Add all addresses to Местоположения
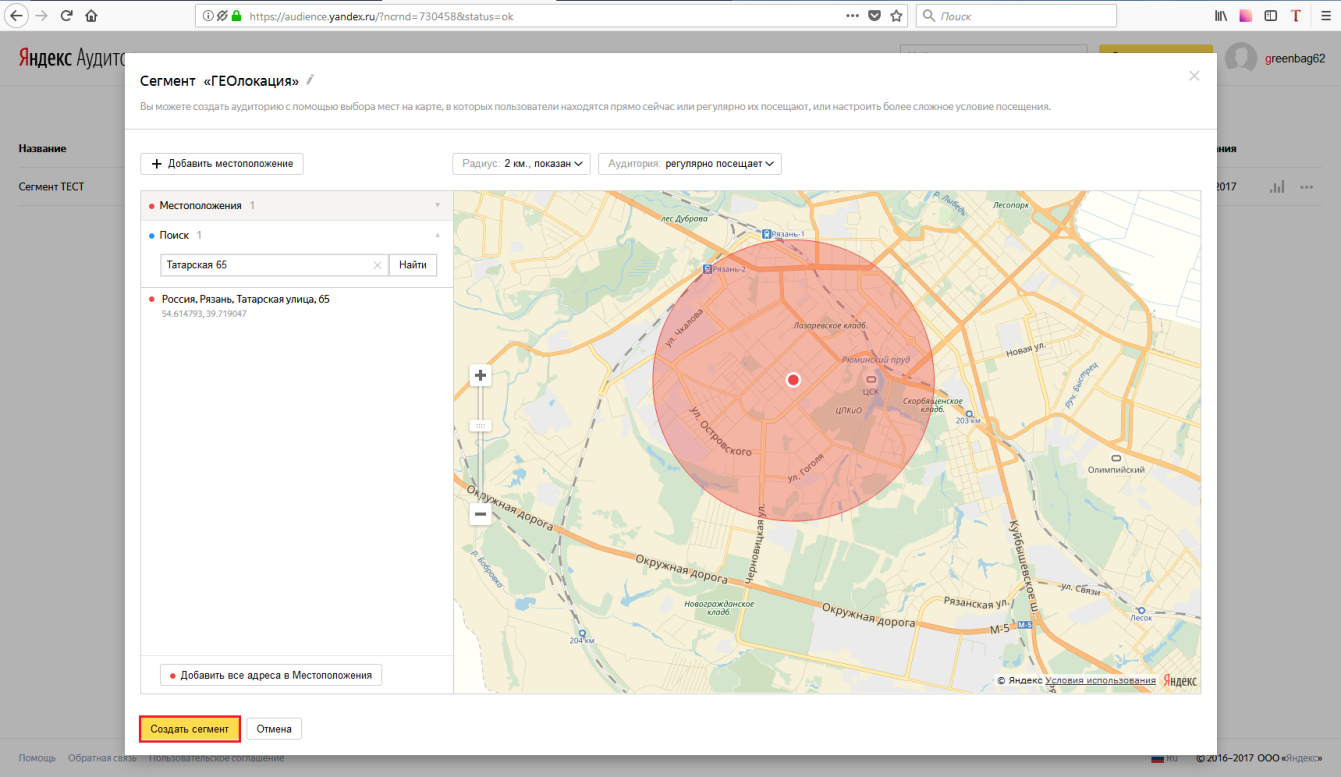Screen dimensions: 1341x777 (271, 675)
